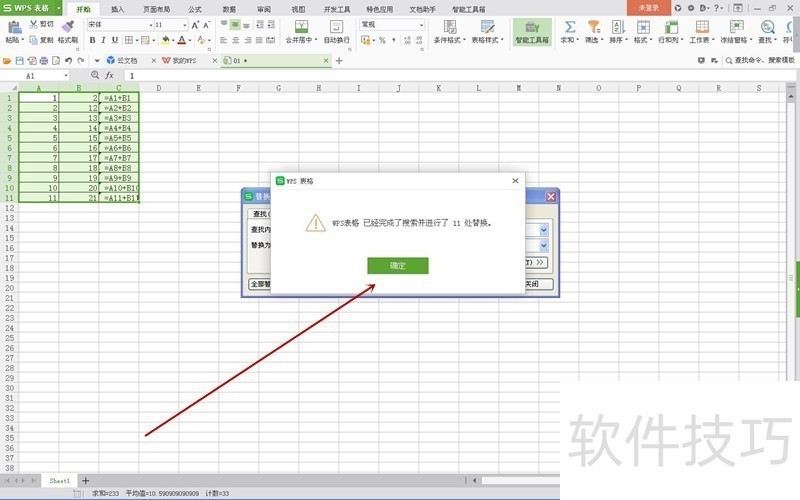This screenshot has width=800, height=500.
Task: Click the redo arrow icon
Action: click(81, 61)
